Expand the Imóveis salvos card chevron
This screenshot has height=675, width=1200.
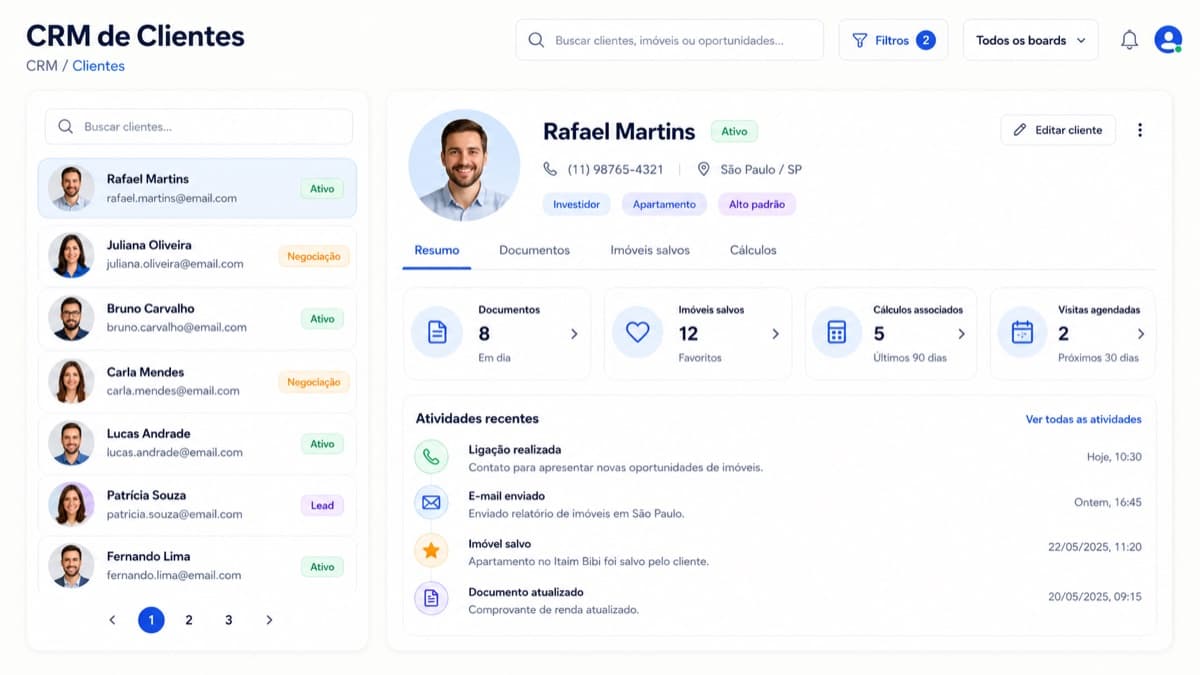pyautogui.click(x=775, y=334)
